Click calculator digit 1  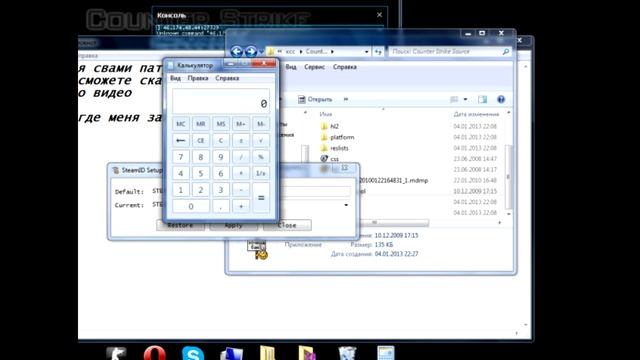[181, 190]
